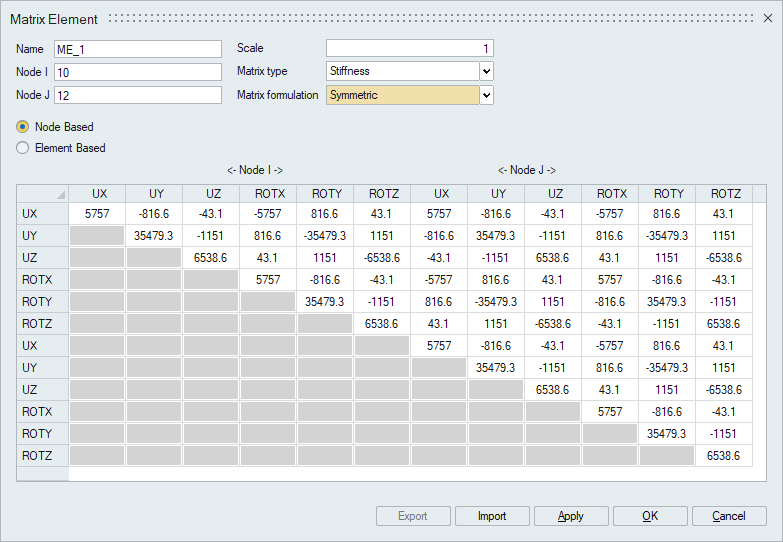Viewport: 783px width, 542px height.
Task: Click the bottom-right cell with value 6538.6
Action: click(724, 455)
